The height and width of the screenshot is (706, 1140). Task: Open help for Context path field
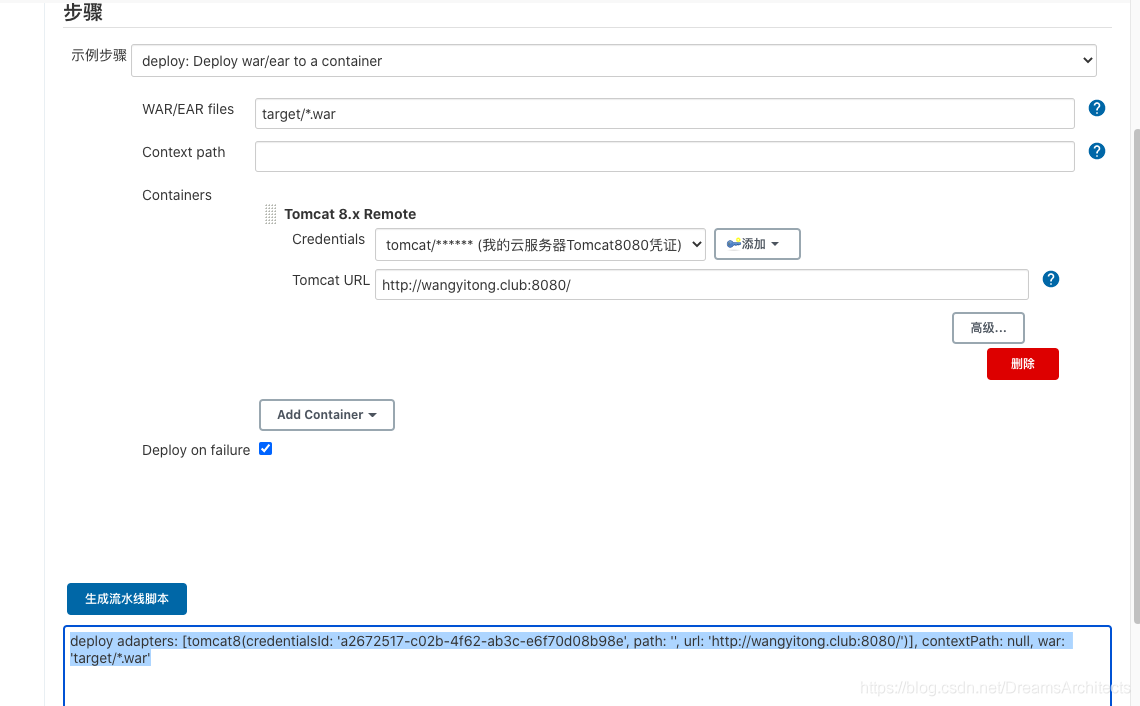point(1096,151)
